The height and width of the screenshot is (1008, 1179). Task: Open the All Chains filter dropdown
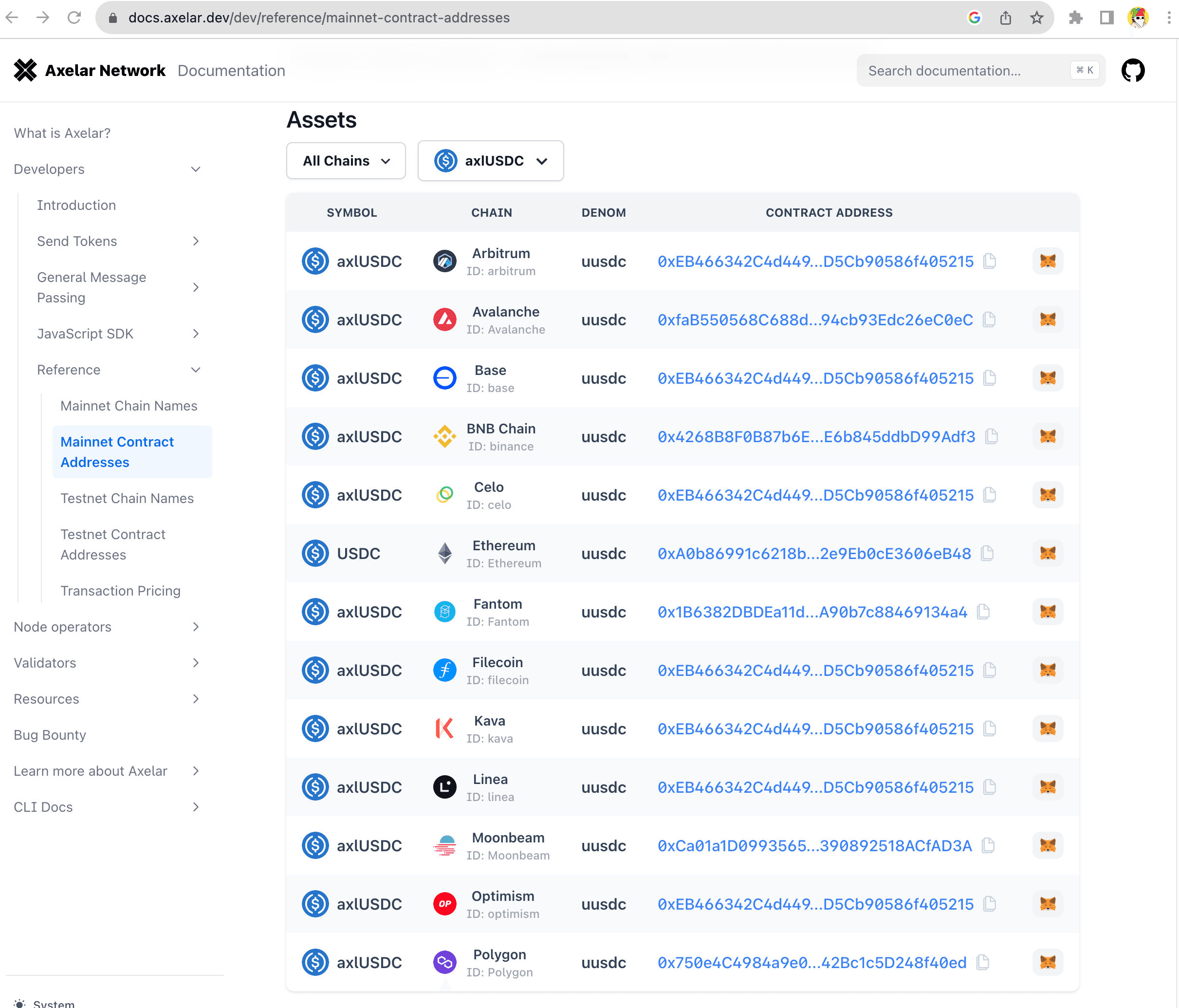tap(346, 161)
